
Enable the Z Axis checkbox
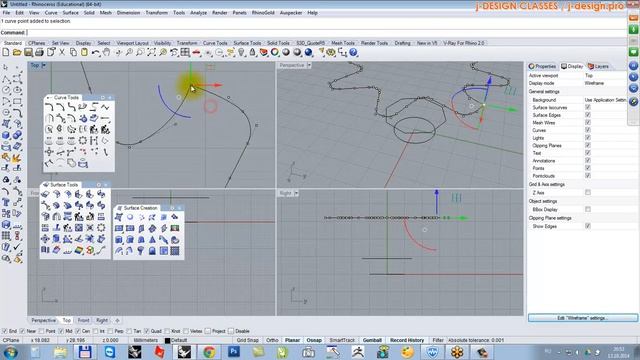click(588, 192)
